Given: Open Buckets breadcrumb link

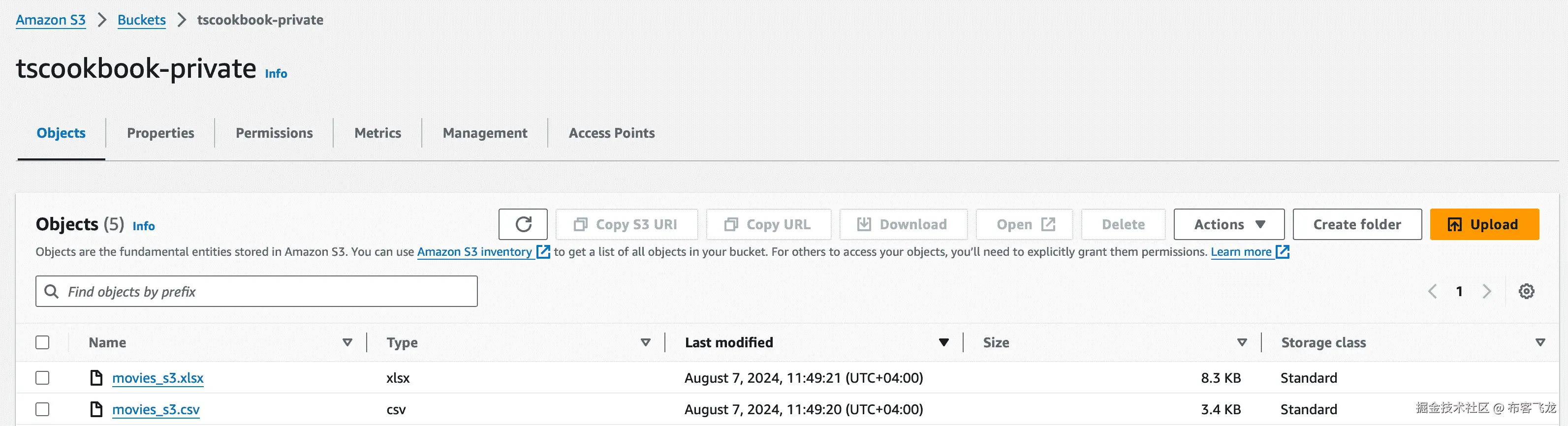Looking at the screenshot, I should pyautogui.click(x=141, y=20).
